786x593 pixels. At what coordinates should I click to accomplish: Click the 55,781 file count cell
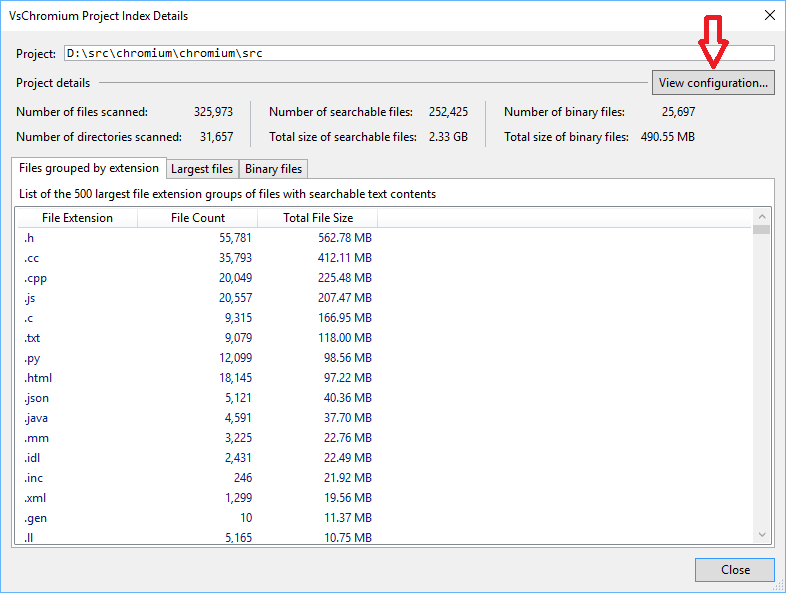pos(235,238)
